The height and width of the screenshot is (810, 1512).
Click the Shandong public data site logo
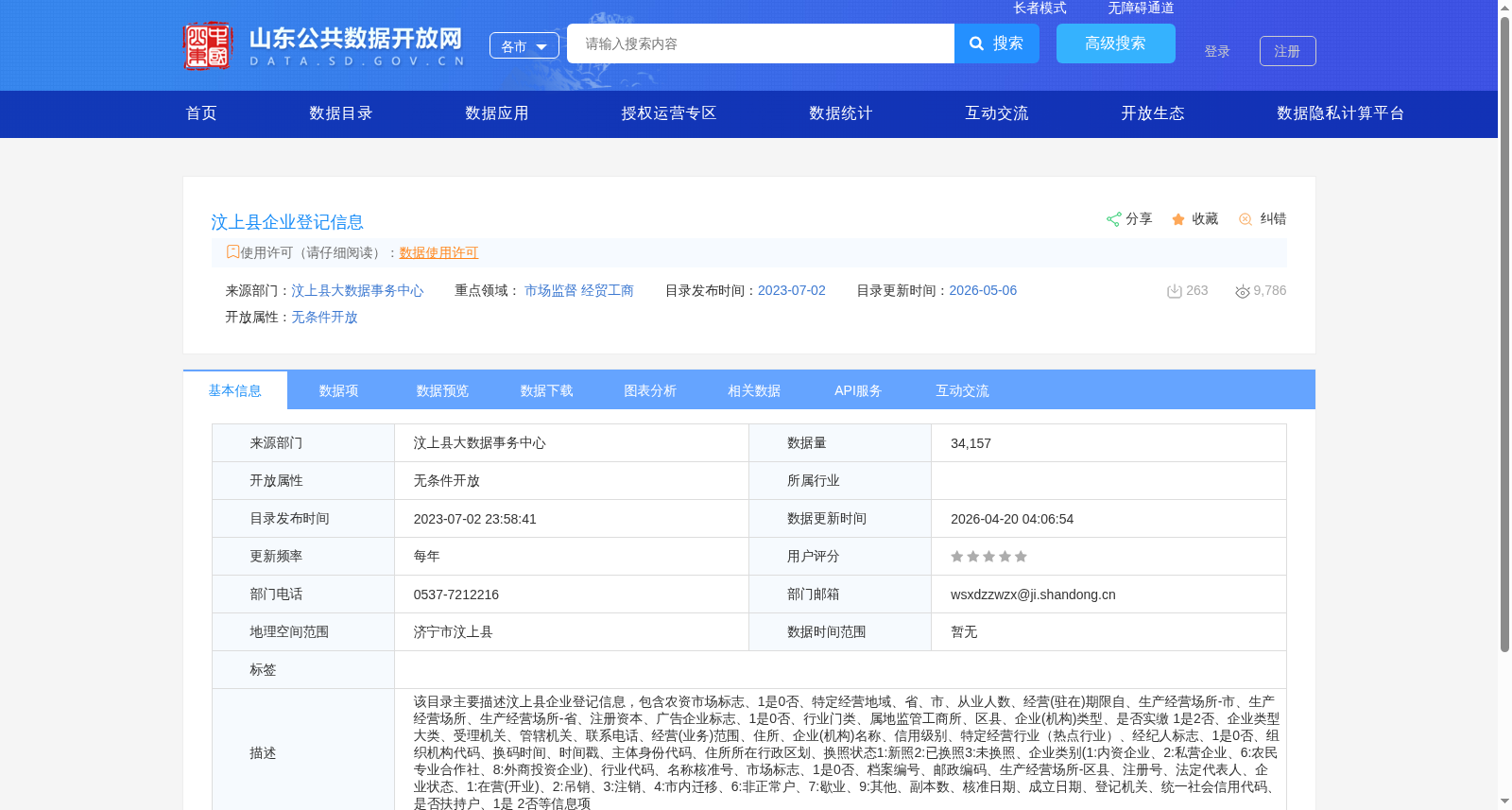[324, 45]
